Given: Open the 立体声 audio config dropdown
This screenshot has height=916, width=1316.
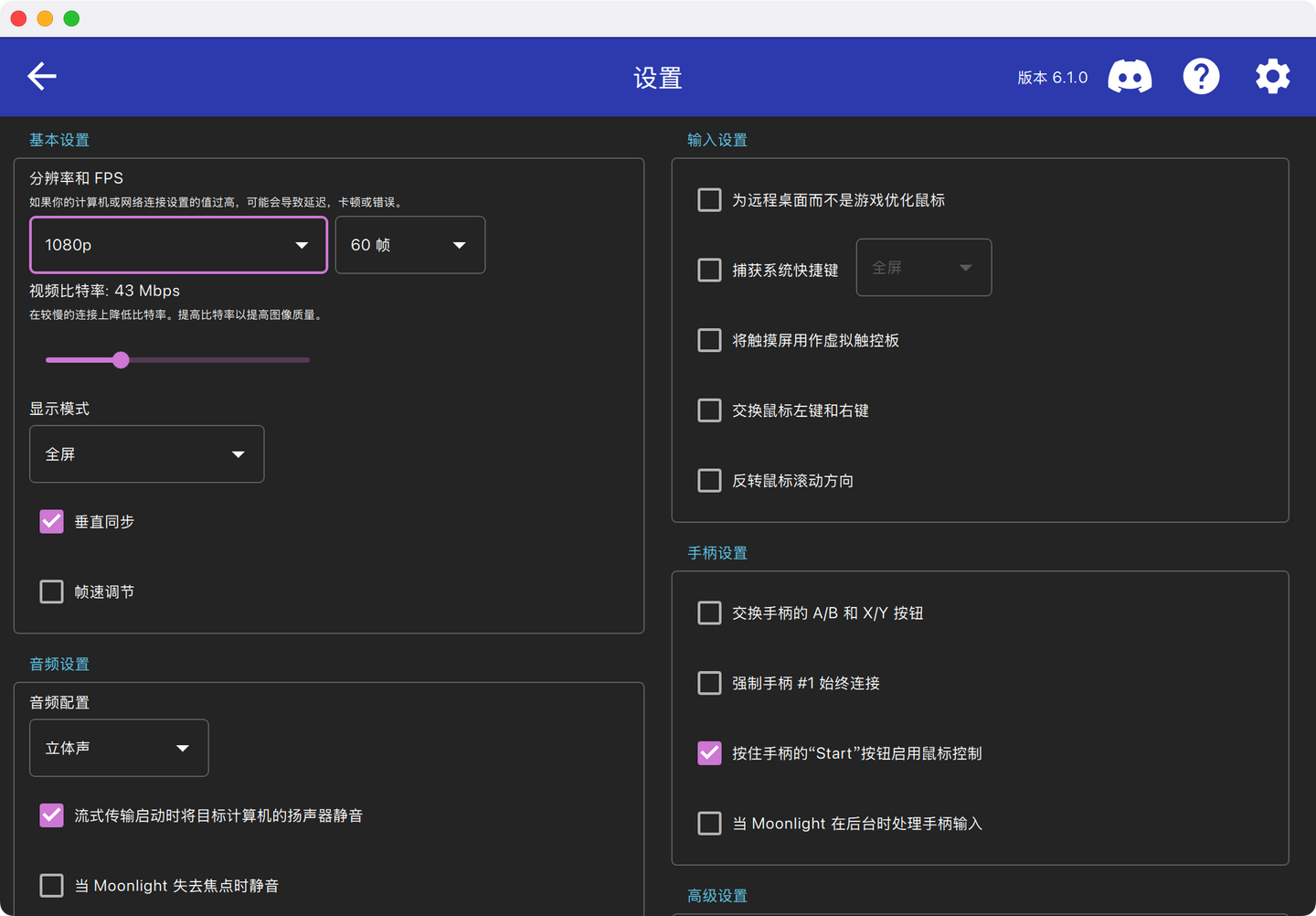Looking at the screenshot, I should [x=119, y=748].
